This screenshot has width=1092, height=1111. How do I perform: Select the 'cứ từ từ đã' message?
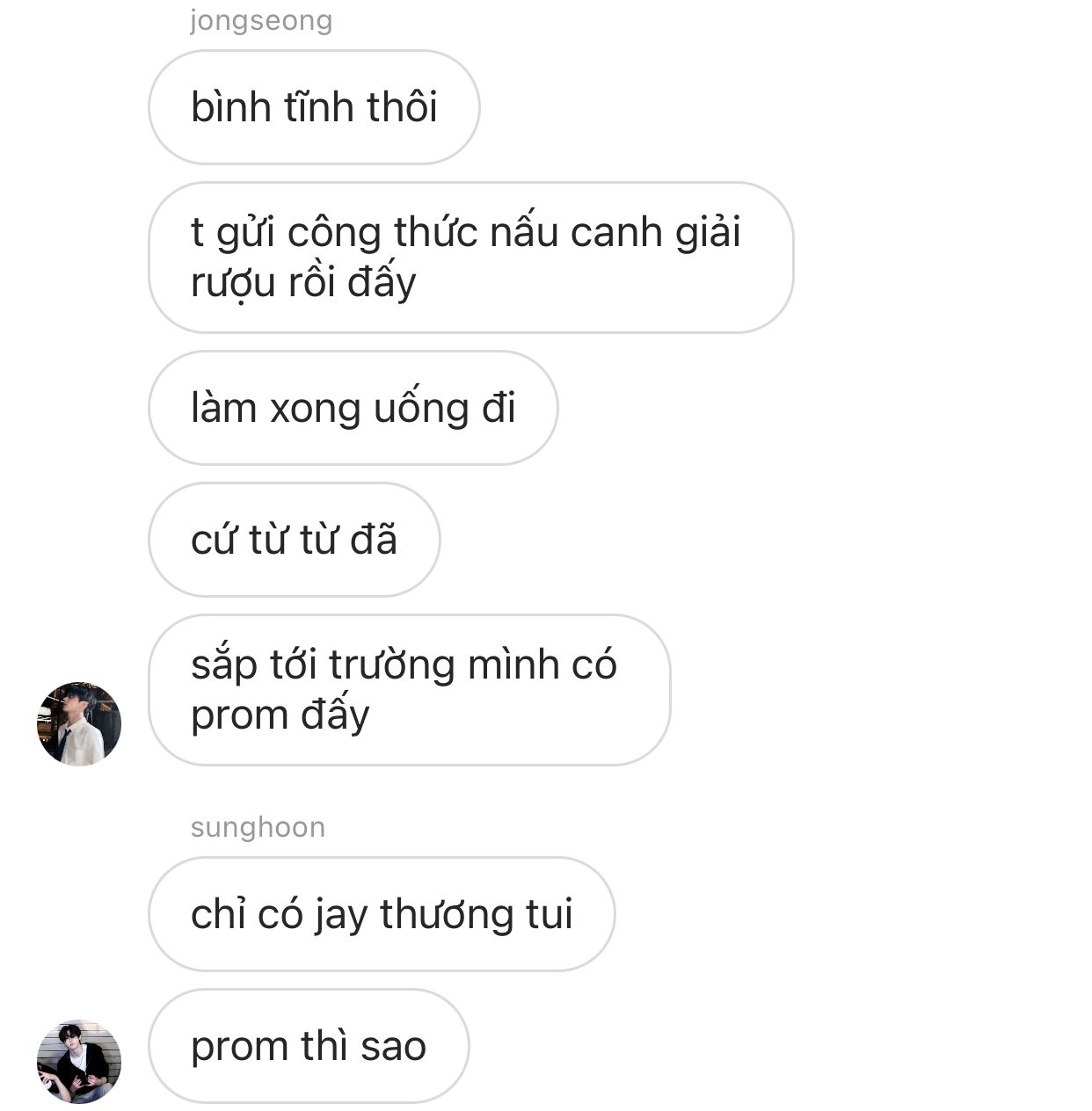(295, 540)
